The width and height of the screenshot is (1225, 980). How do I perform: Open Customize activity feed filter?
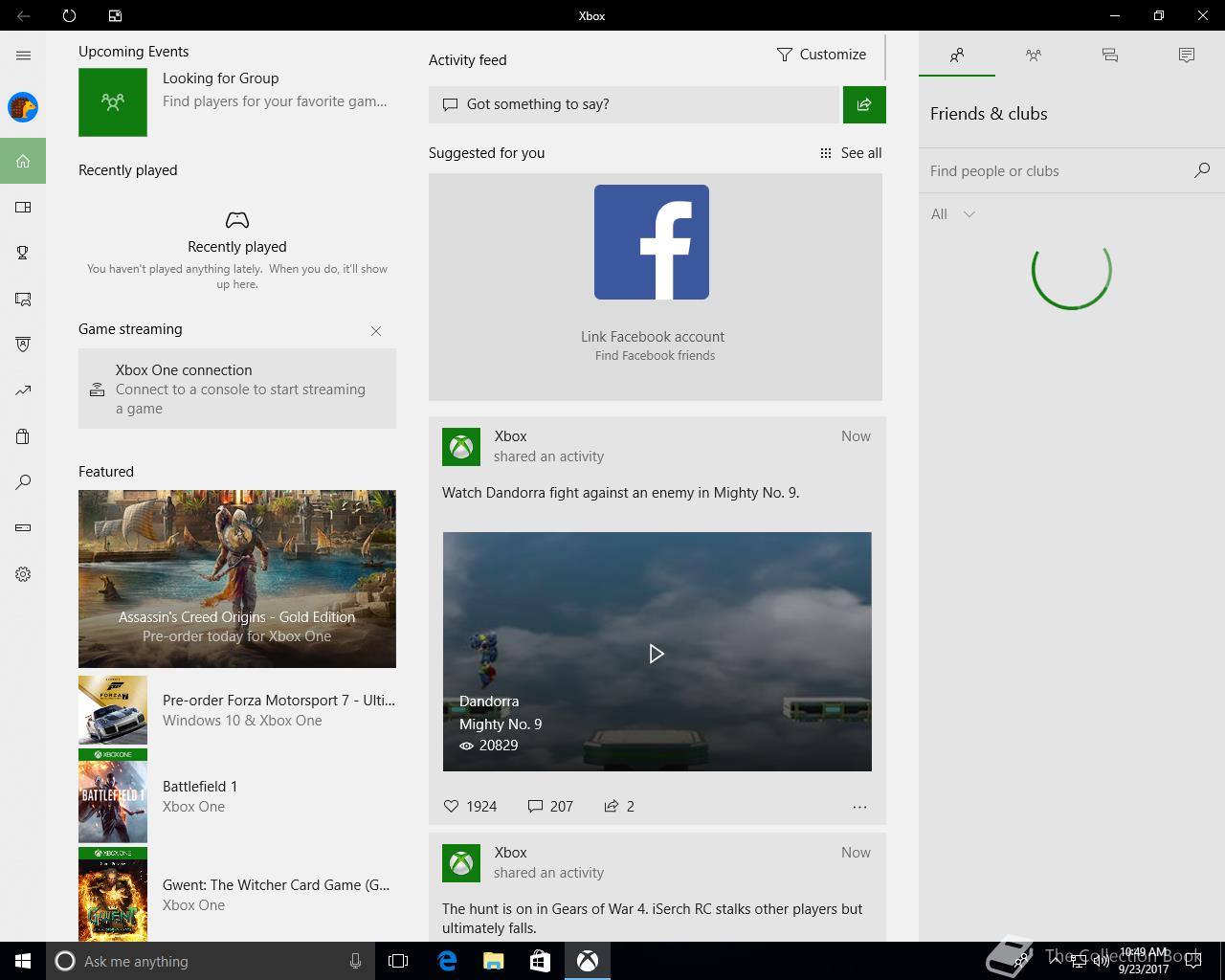pos(821,55)
